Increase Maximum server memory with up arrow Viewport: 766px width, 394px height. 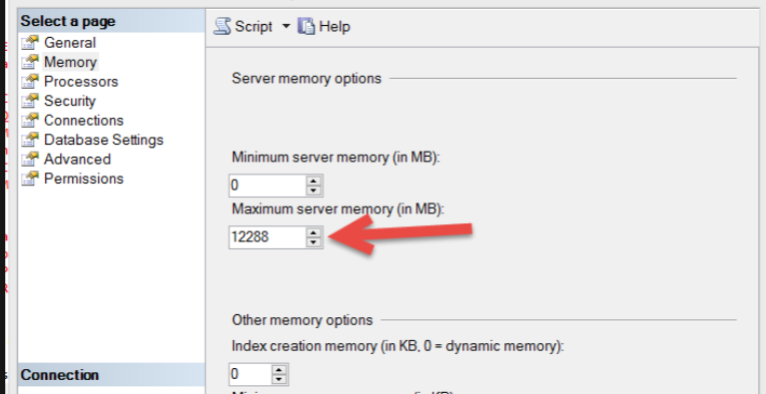point(314,232)
